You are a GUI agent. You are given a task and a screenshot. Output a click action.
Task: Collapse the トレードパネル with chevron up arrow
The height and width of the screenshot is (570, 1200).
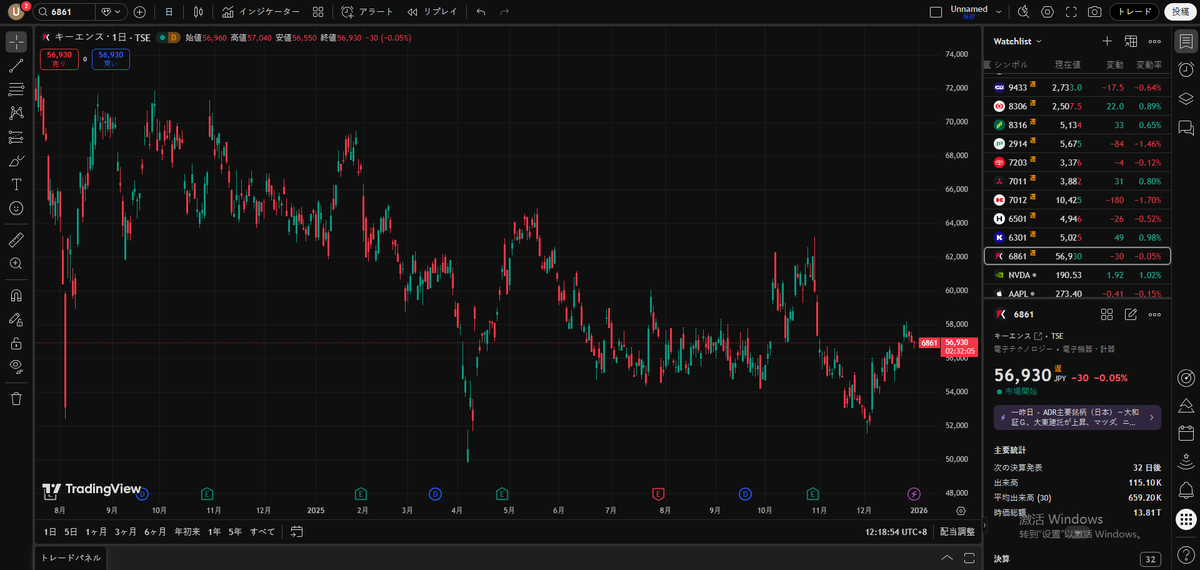(x=947, y=557)
